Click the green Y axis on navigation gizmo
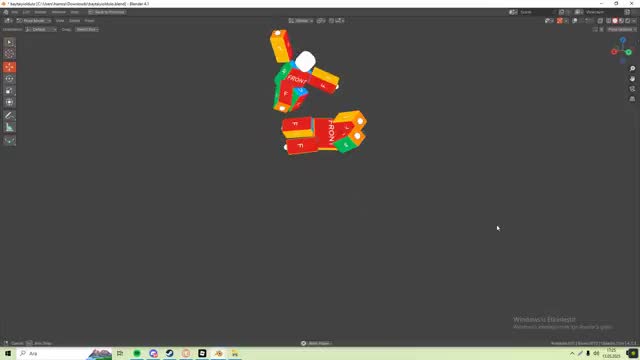The height and width of the screenshot is (360, 640). click(x=629, y=52)
